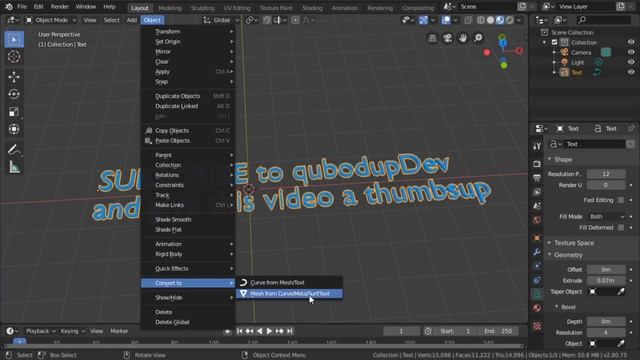Click the current frame number field
This screenshot has height=360, width=640.
[401, 331]
